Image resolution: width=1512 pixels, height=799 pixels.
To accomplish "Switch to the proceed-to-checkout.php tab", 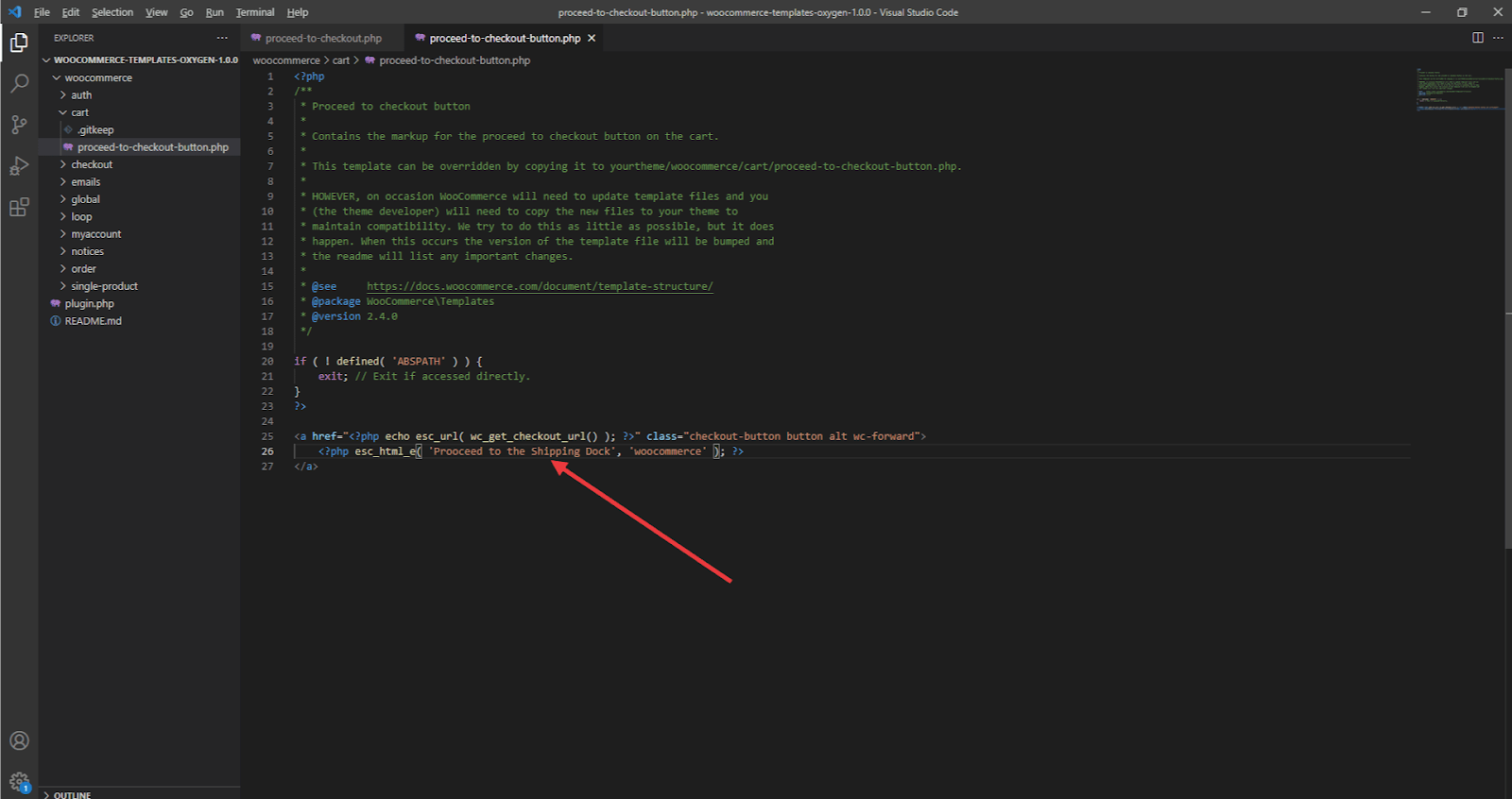I will point(322,39).
